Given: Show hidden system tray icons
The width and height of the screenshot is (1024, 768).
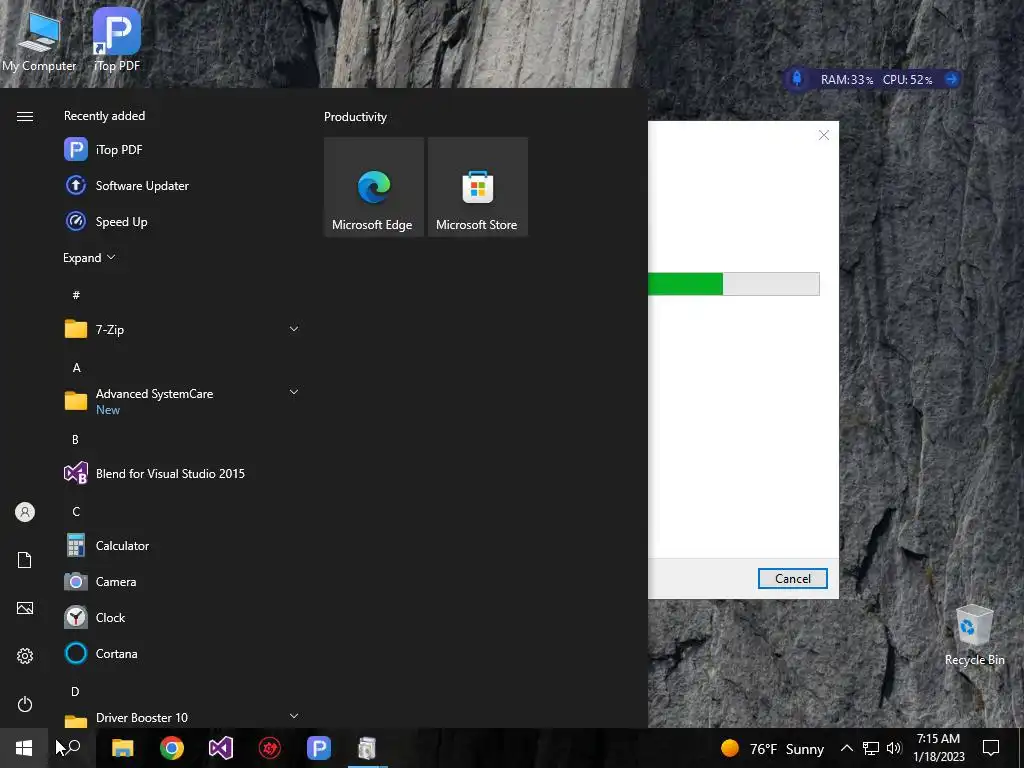Looking at the screenshot, I should coord(846,748).
